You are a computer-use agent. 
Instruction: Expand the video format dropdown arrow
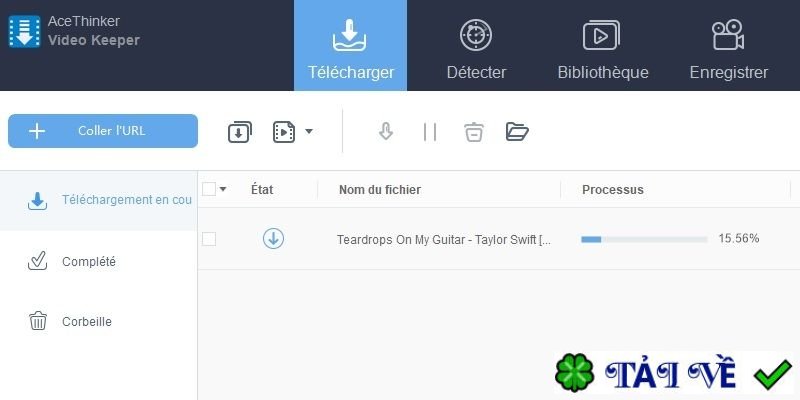pyautogui.click(x=309, y=132)
